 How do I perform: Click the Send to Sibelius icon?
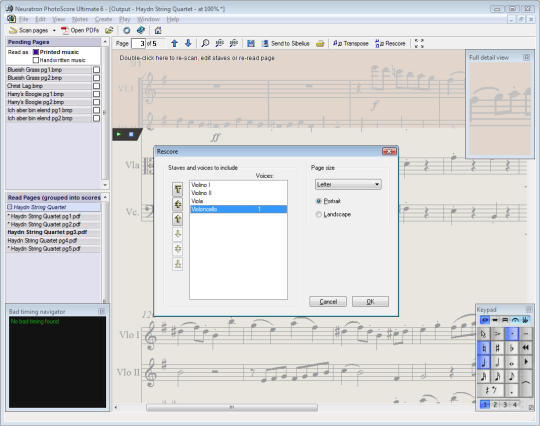[264, 43]
